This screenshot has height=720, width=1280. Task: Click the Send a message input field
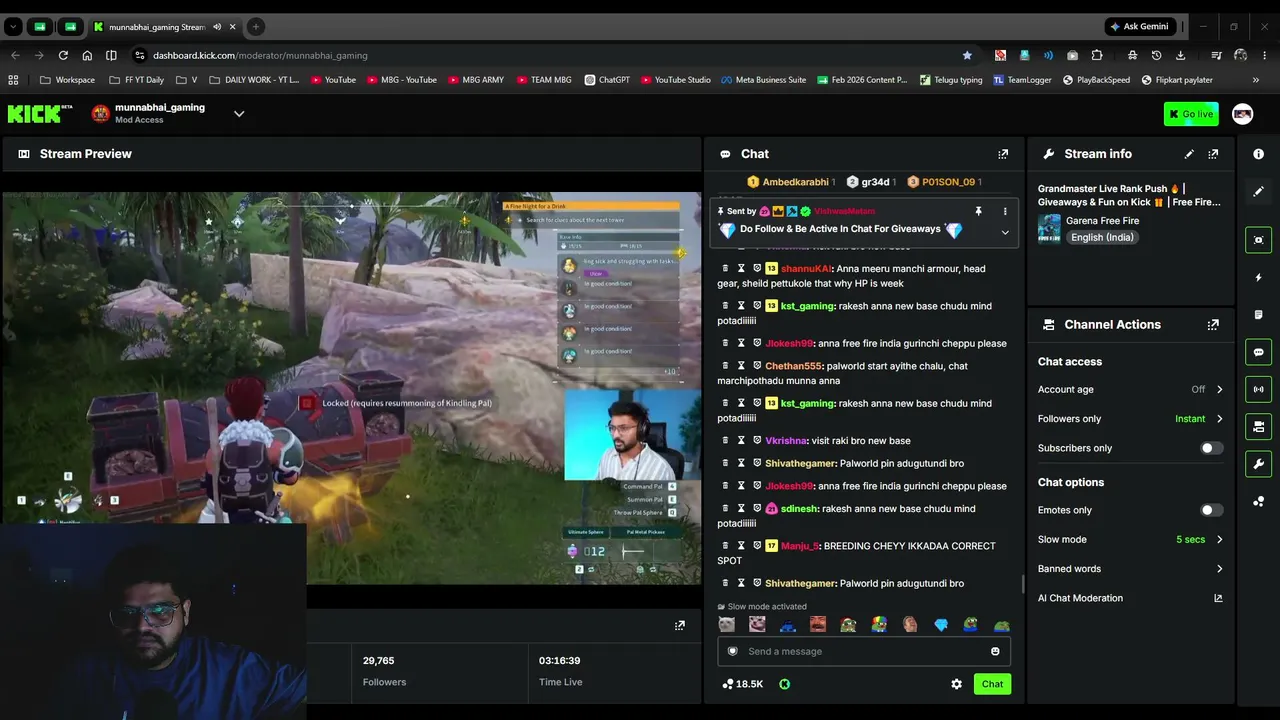[x=864, y=652]
